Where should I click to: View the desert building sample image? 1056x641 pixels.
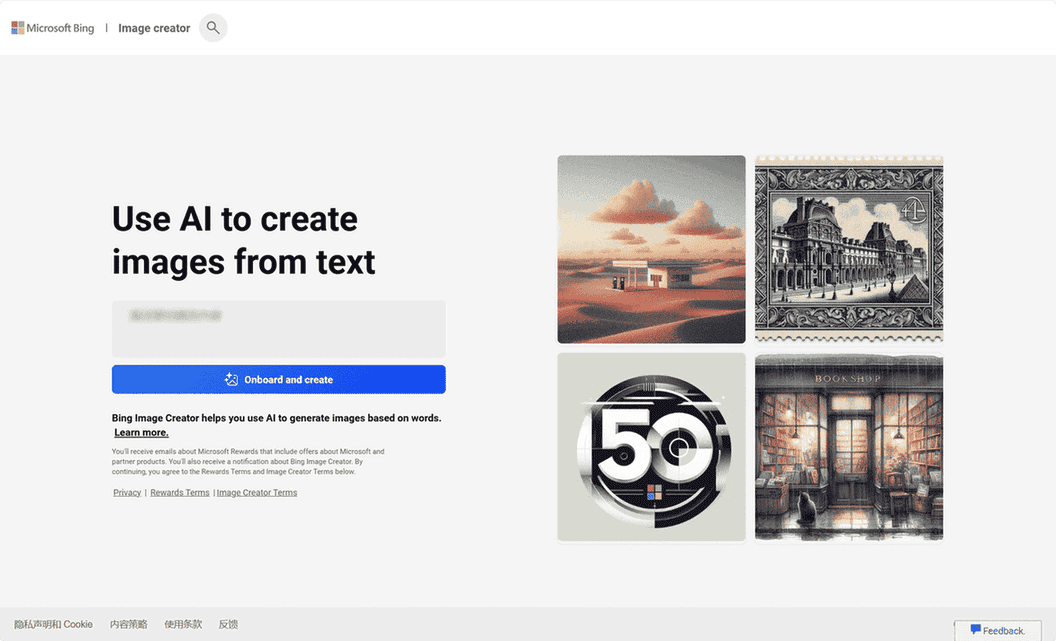pyautogui.click(x=651, y=248)
